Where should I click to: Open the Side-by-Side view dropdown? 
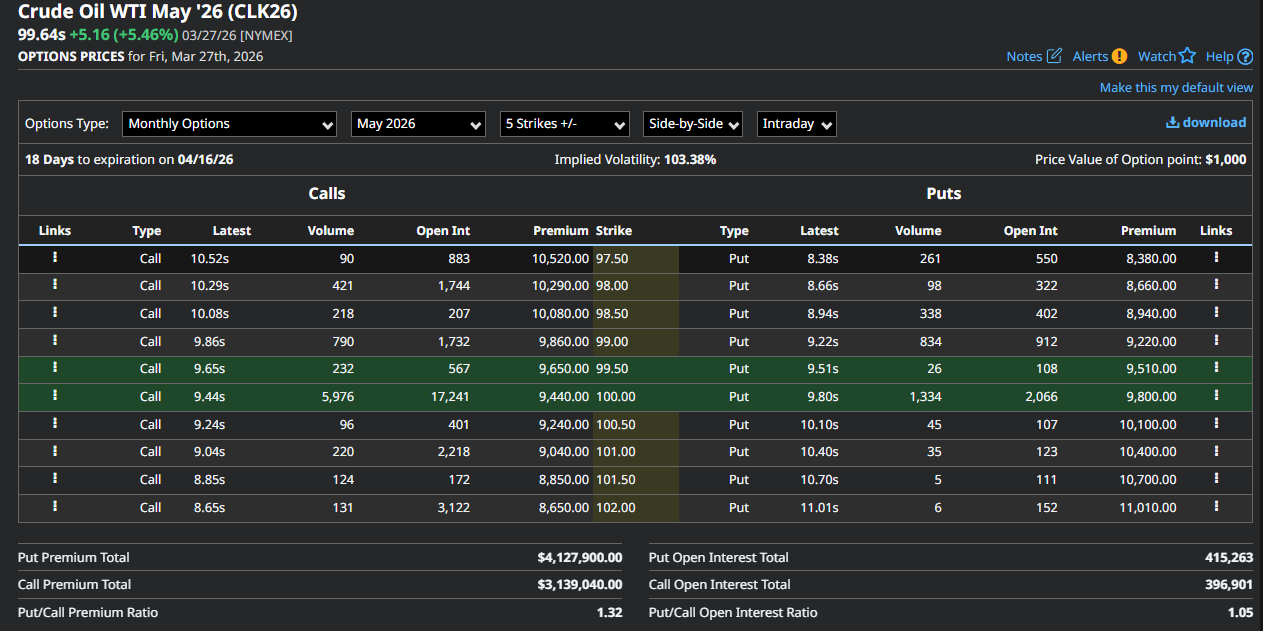tap(693, 124)
